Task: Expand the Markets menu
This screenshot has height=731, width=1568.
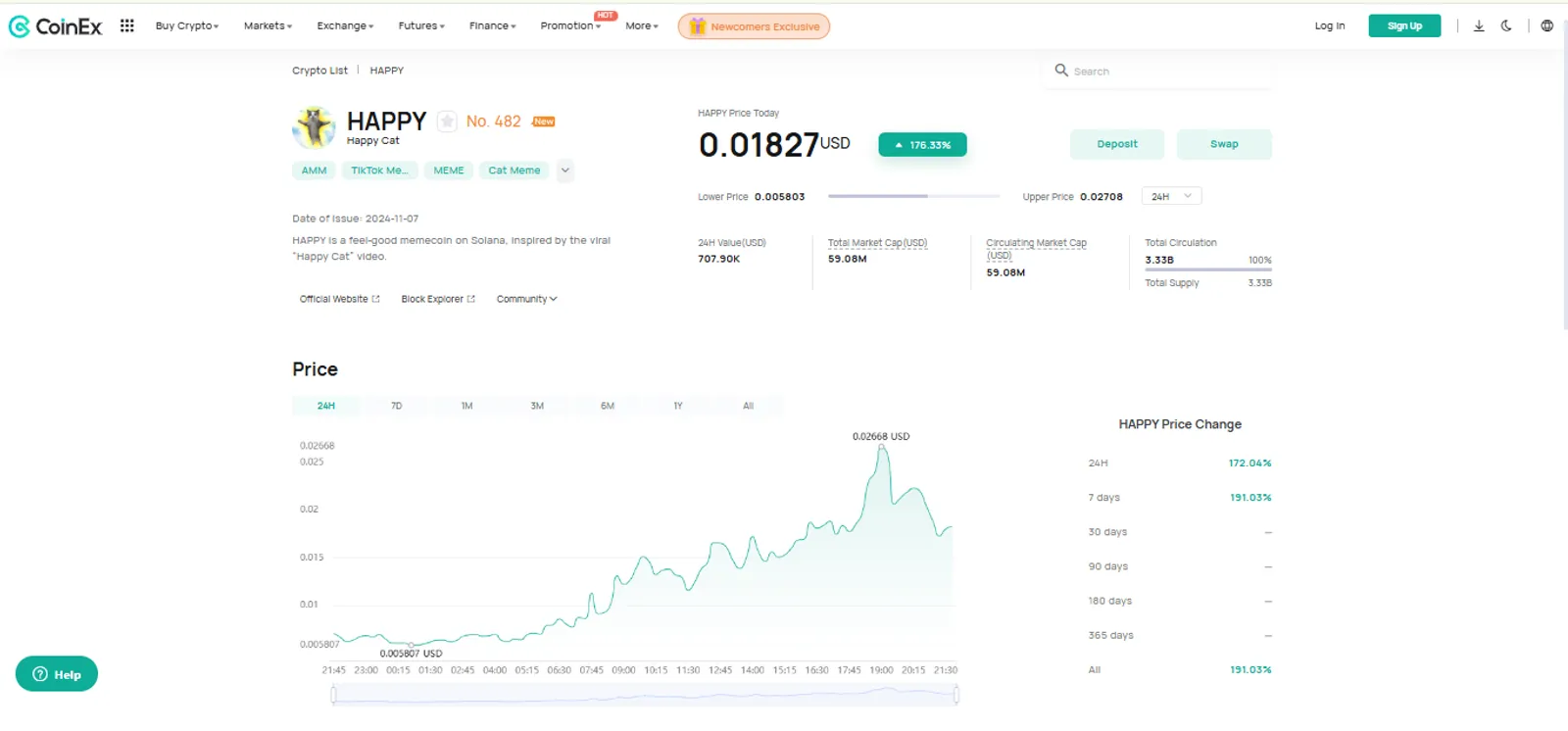Action: coord(269,25)
